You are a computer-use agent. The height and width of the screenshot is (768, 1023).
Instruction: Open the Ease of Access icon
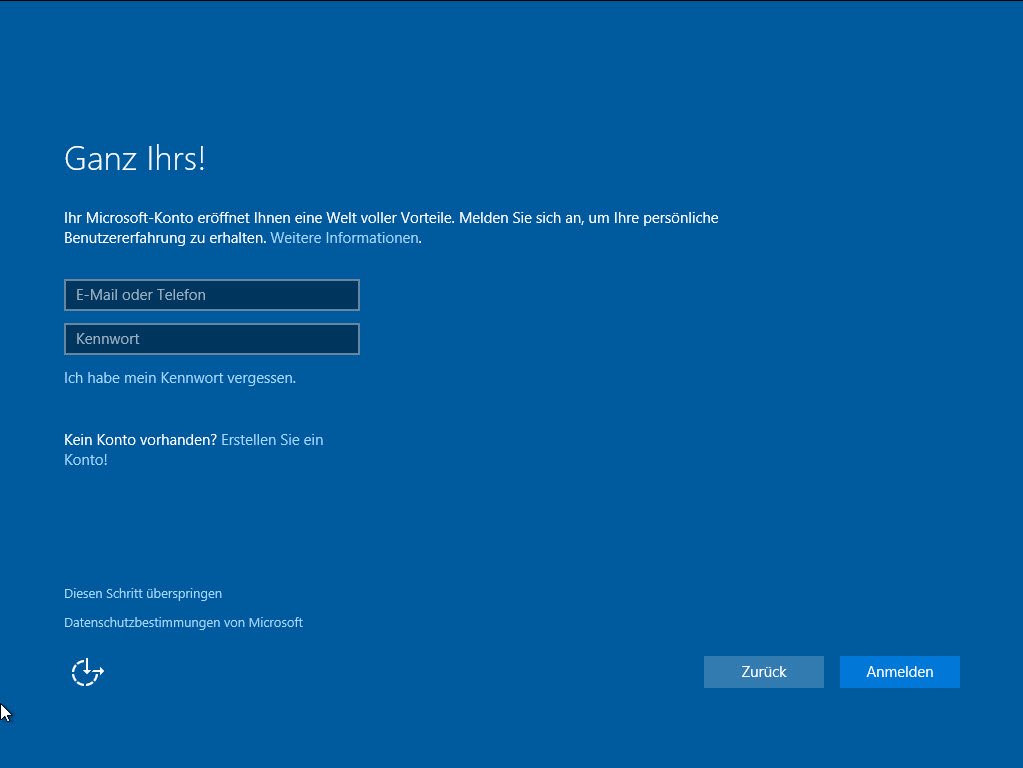pos(87,672)
